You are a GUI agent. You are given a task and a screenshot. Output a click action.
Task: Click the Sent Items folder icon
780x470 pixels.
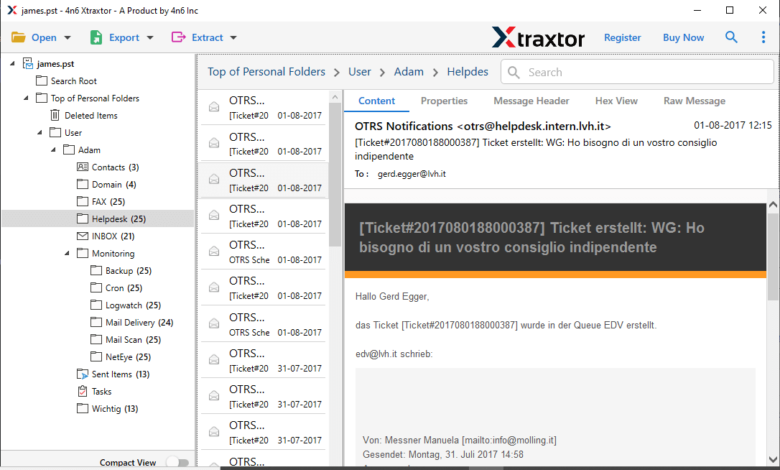click(x=83, y=374)
